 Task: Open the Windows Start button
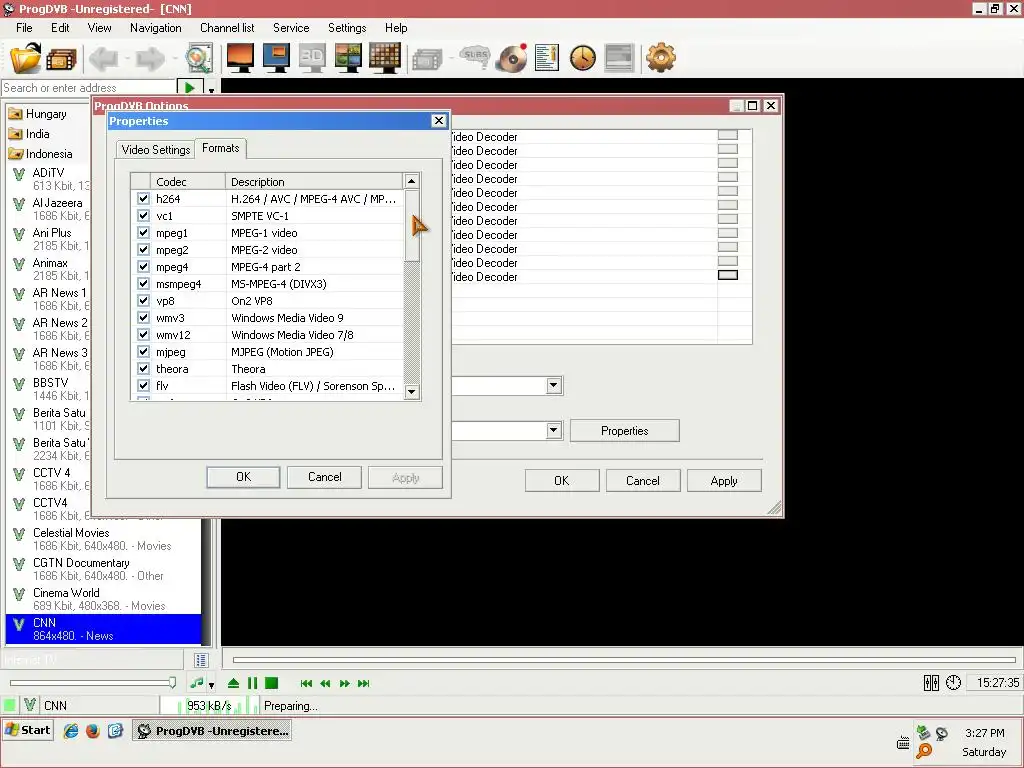[27, 730]
